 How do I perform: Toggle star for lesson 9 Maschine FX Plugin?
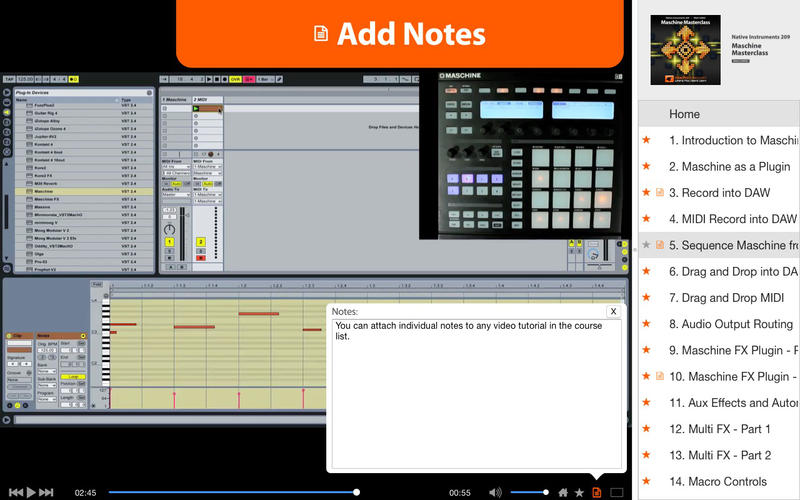pyautogui.click(x=646, y=349)
